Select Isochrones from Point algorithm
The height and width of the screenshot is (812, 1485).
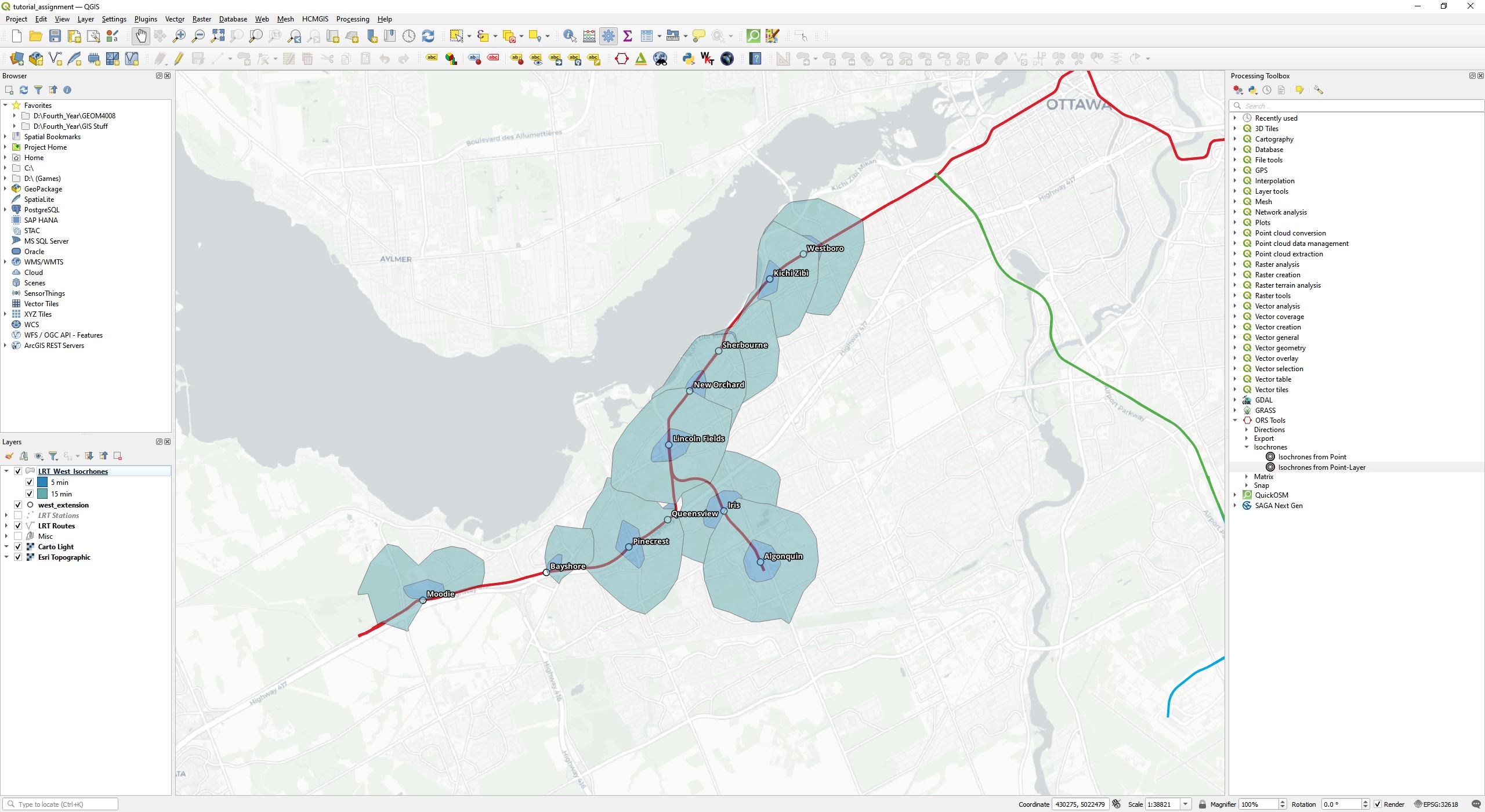[x=1312, y=457]
